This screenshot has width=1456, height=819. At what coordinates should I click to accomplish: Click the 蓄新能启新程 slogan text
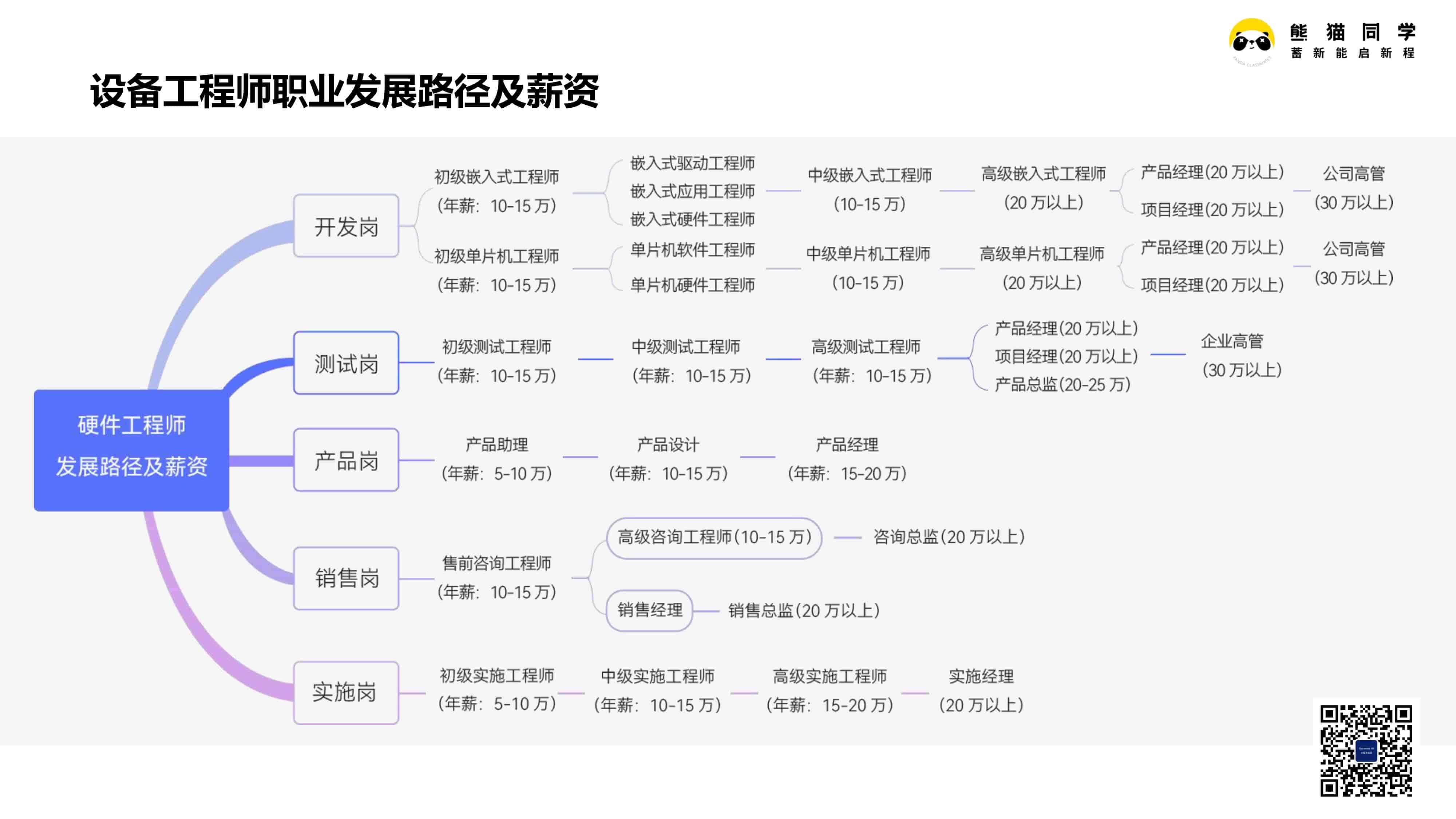1353,53
